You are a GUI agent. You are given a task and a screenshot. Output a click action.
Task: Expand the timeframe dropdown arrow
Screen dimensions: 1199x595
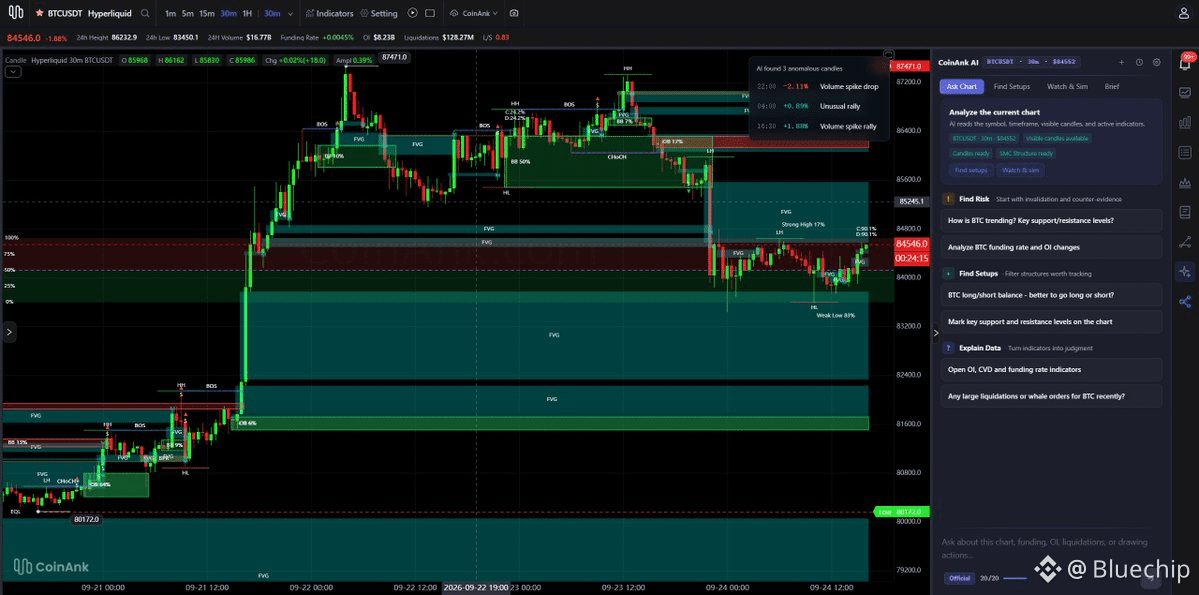pos(291,14)
